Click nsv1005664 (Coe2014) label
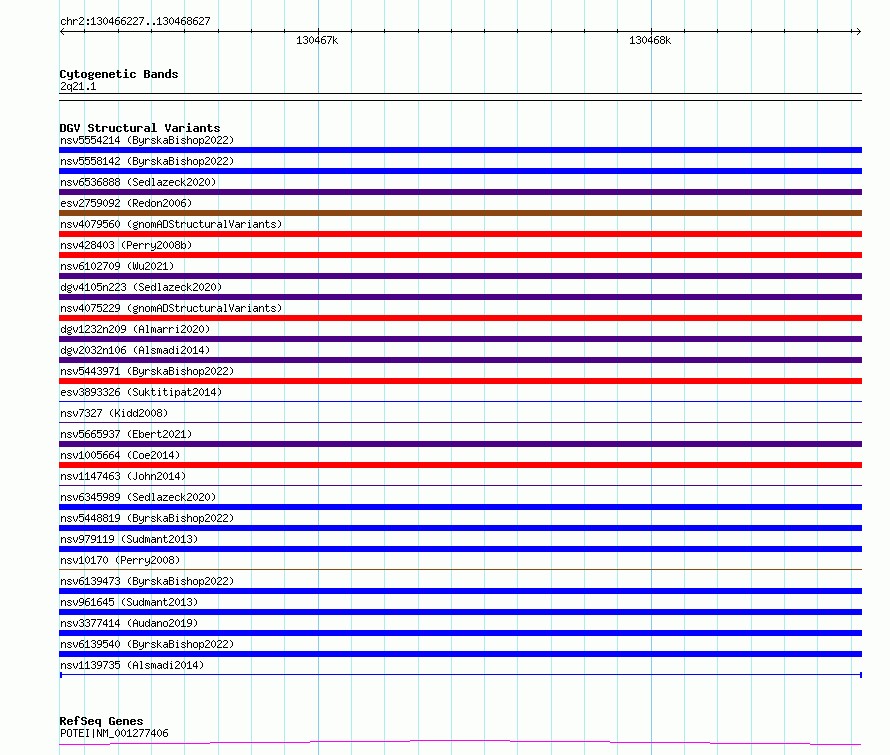The width and height of the screenshot is (890, 755). coord(120,455)
